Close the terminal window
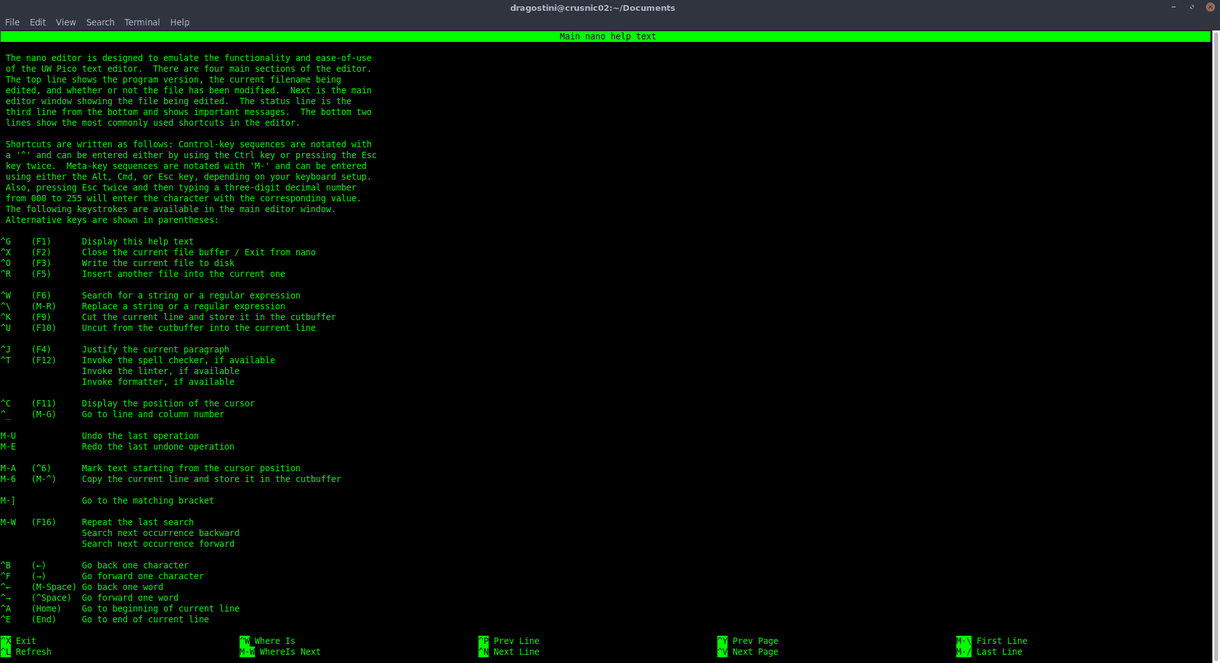Image resolution: width=1220 pixels, height=663 pixels. (x=1210, y=7)
